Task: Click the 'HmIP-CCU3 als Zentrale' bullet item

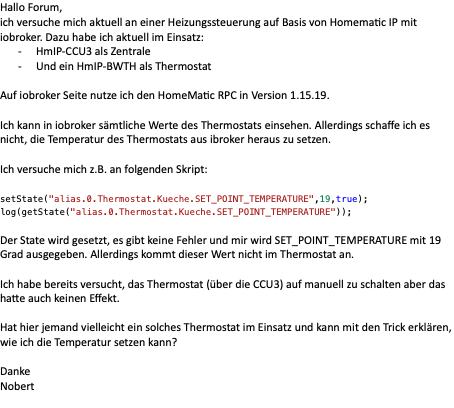Action: pyautogui.click(x=93, y=51)
